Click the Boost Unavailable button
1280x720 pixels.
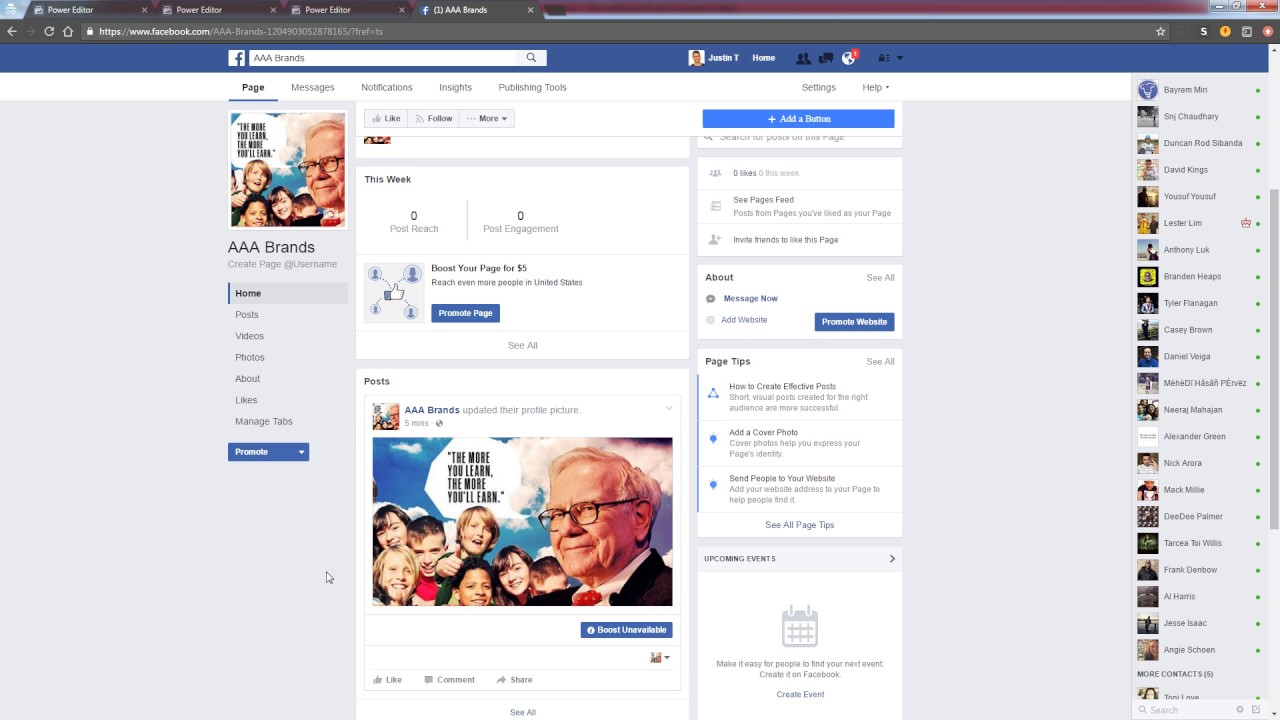(626, 630)
